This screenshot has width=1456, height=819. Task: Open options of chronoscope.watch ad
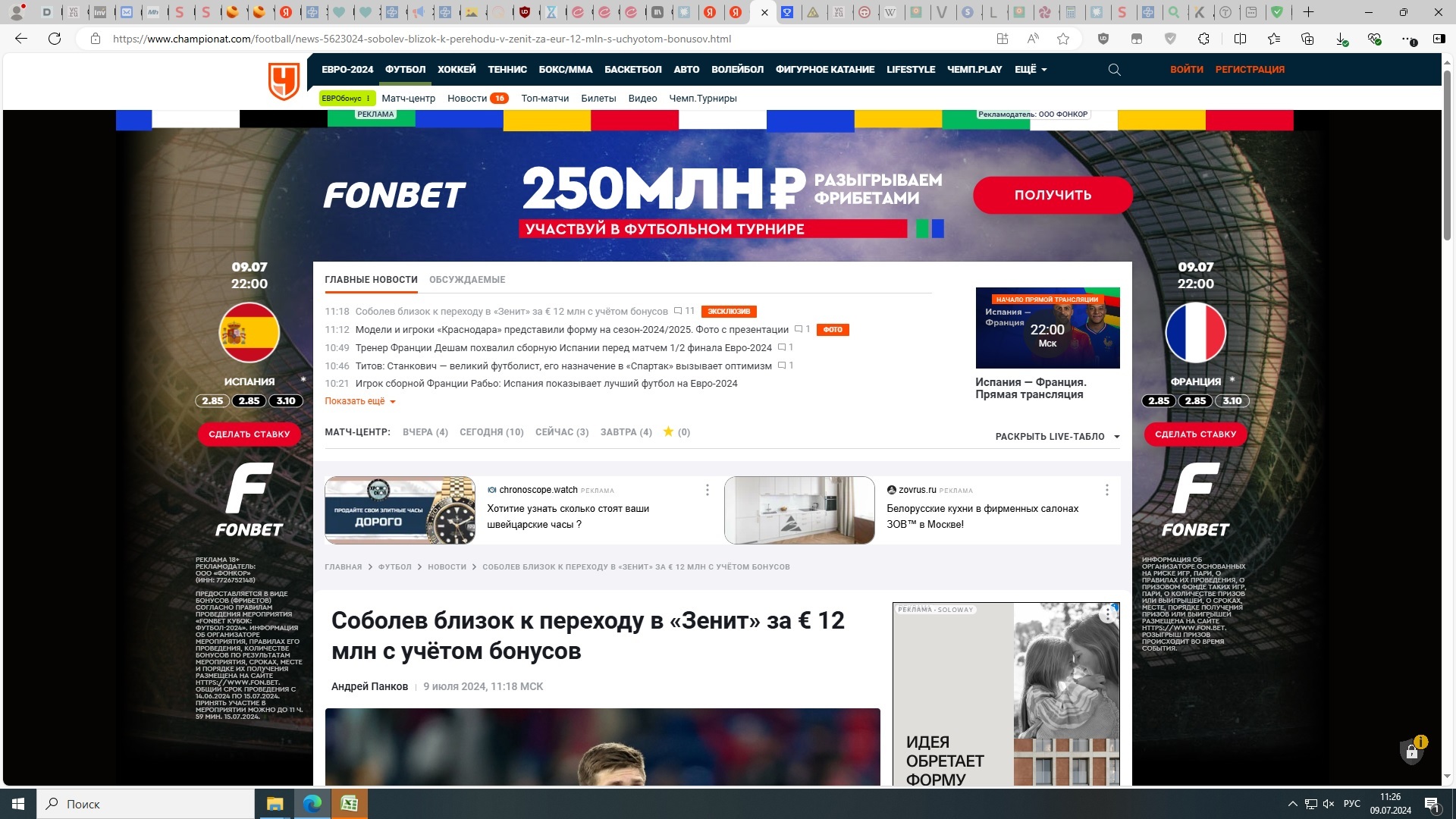click(x=708, y=490)
